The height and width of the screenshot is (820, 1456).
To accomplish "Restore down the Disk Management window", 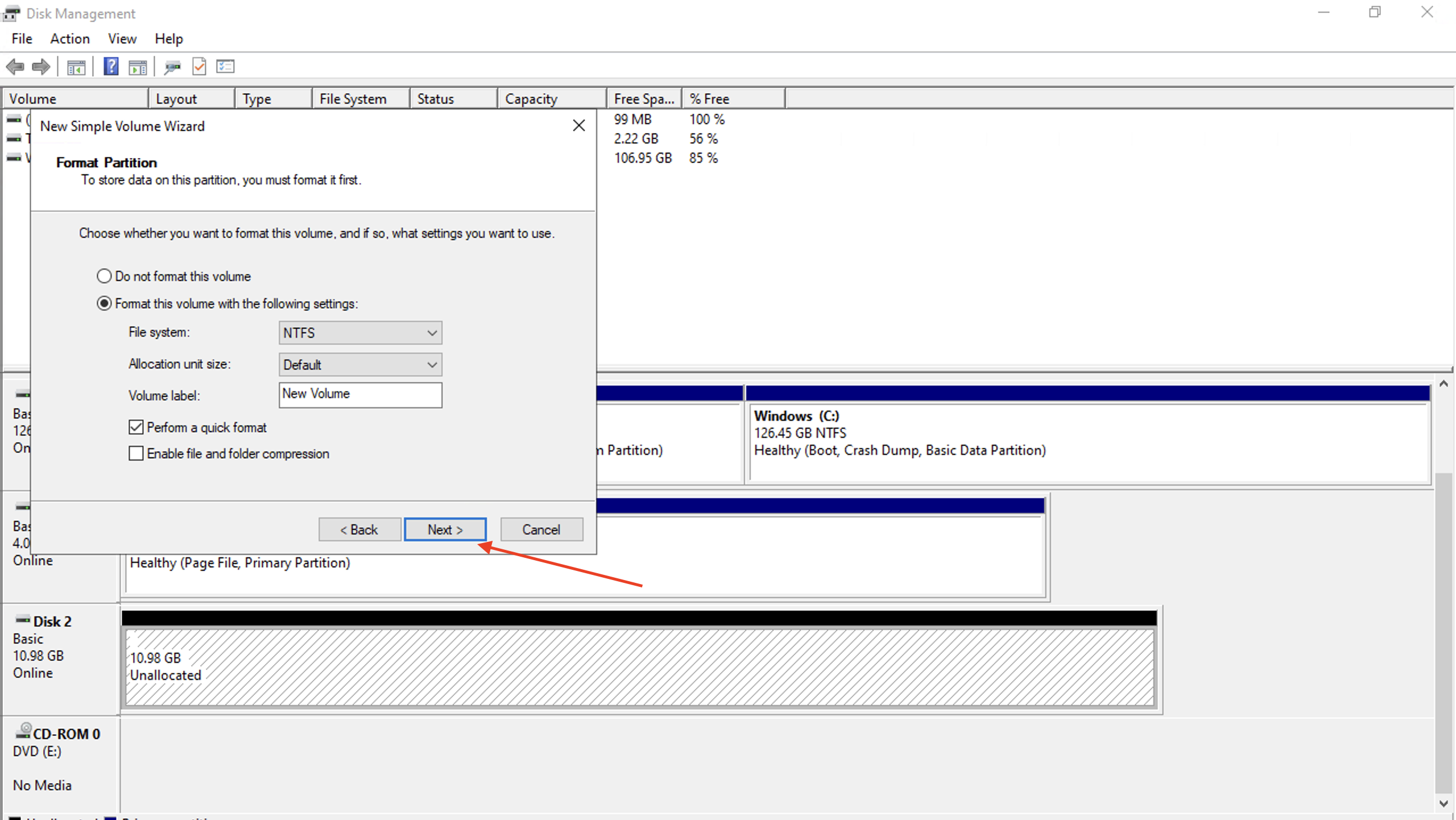I will [x=1375, y=13].
